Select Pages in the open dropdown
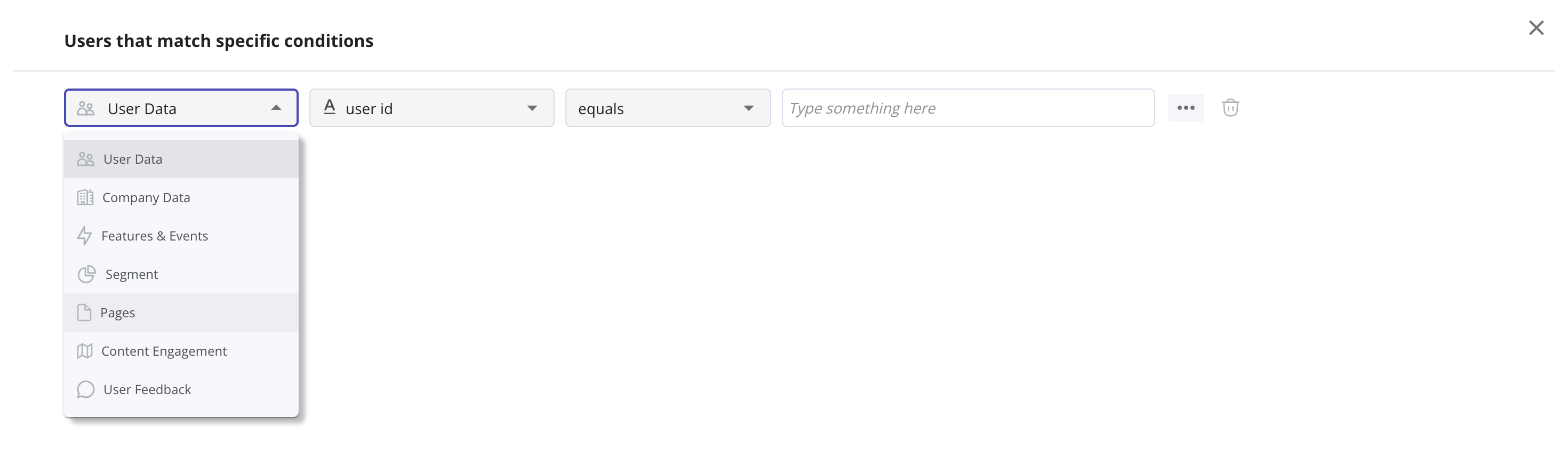Viewport: 1568px width, 449px height. tap(119, 312)
